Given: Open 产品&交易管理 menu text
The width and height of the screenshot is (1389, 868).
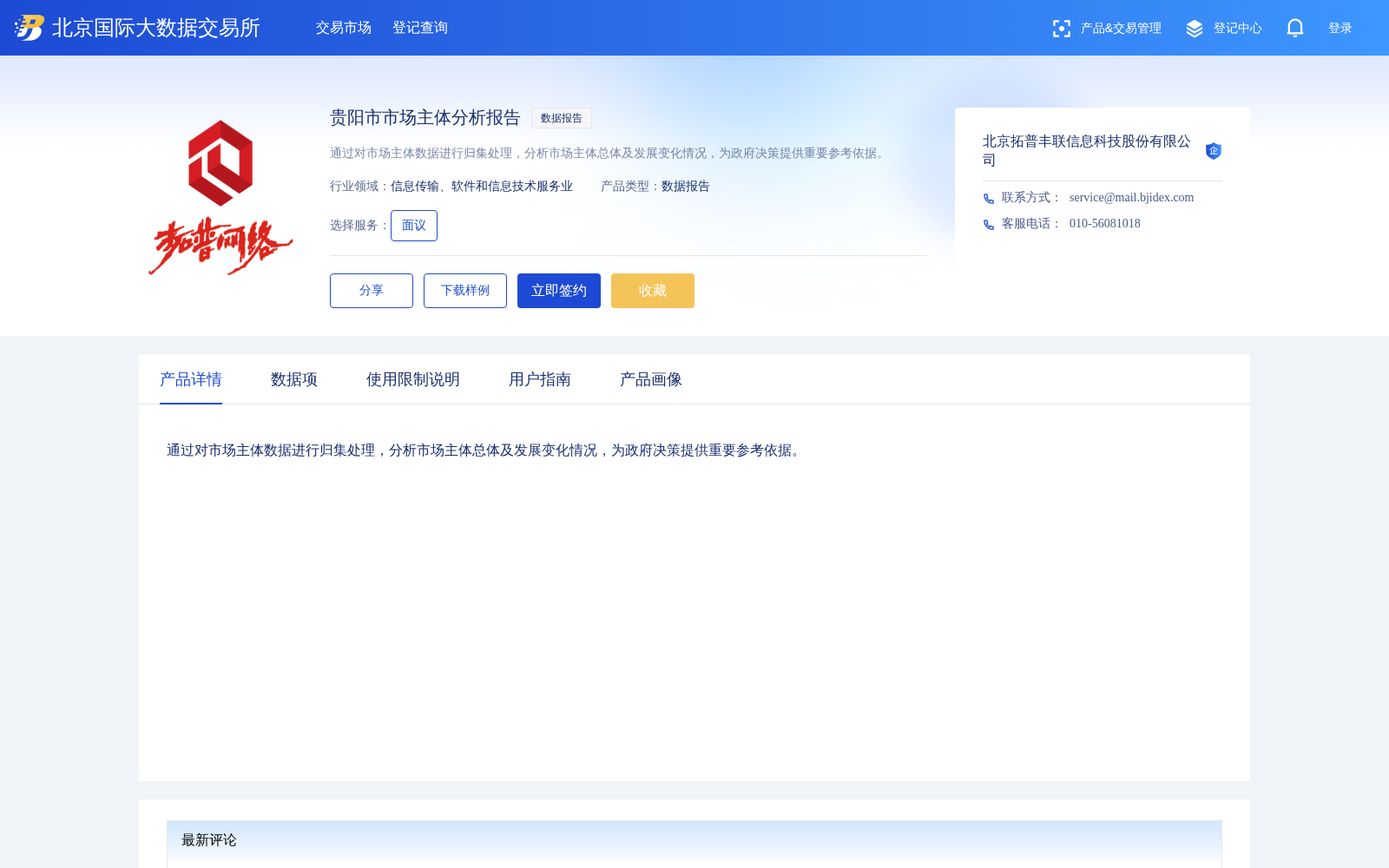Looking at the screenshot, I should point(1121,29).
